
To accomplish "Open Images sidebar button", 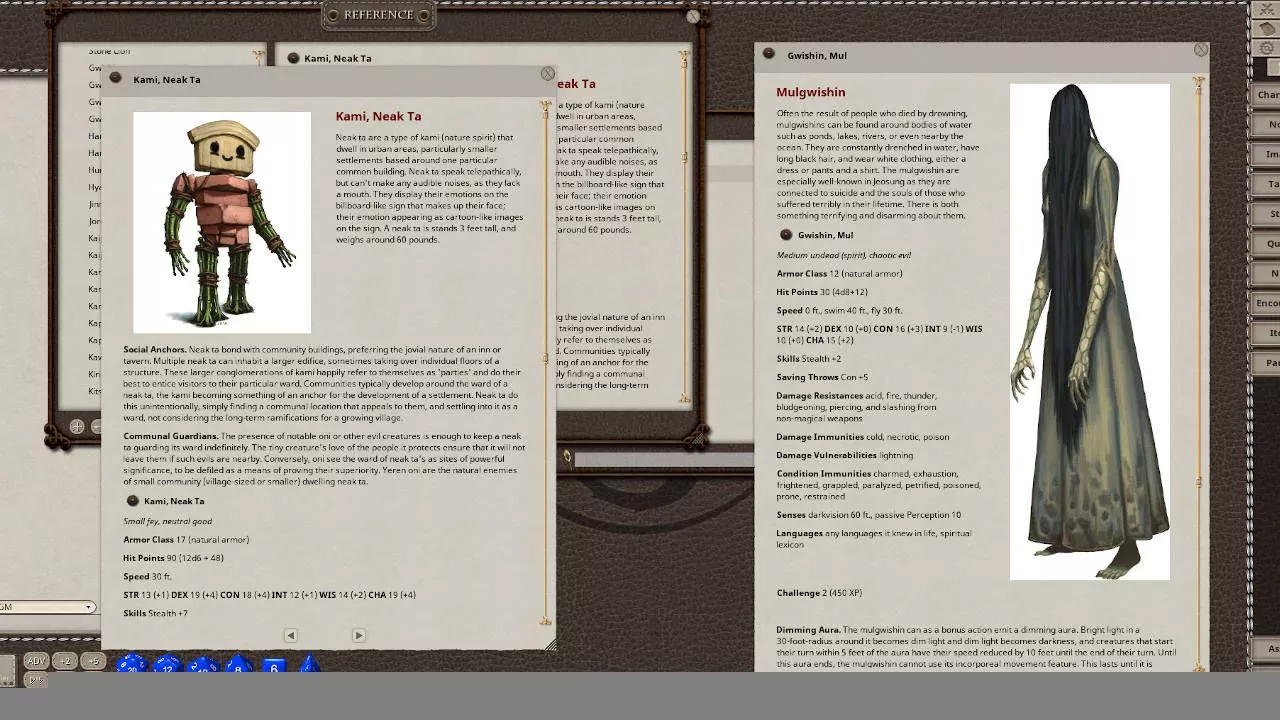I will click(1266, 154).
